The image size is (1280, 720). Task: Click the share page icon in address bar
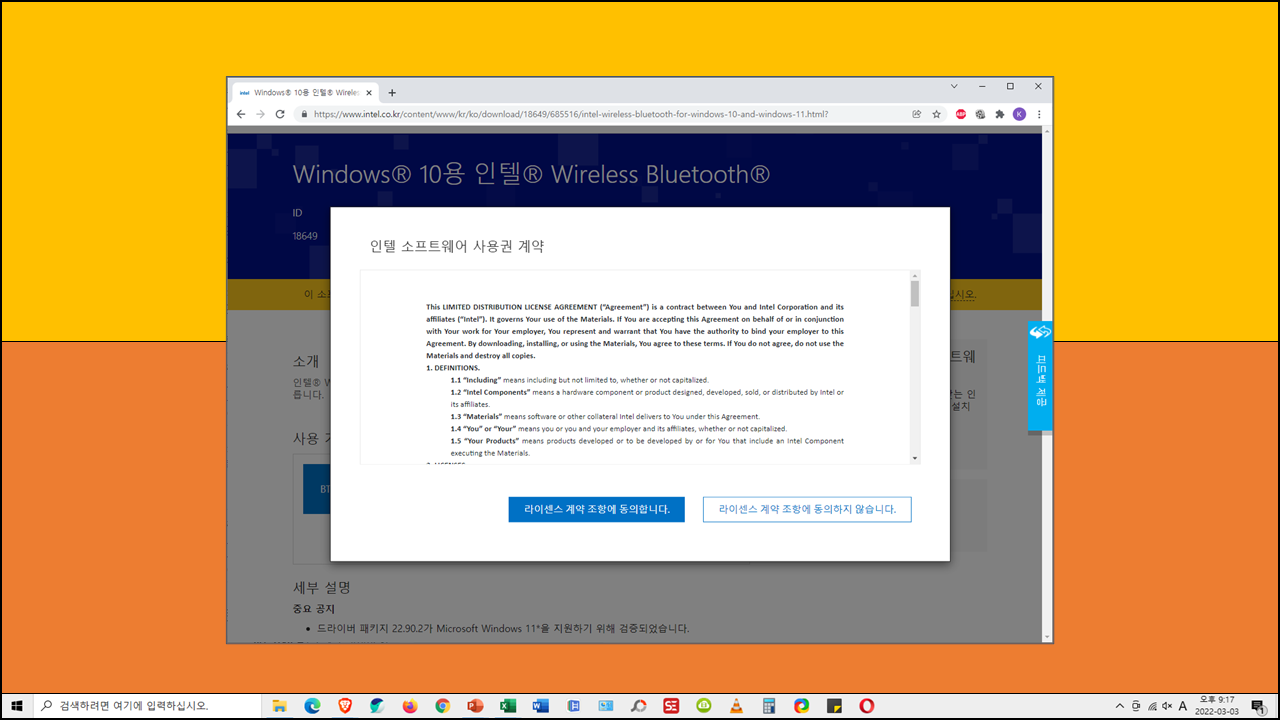click(x=916, y=114)
